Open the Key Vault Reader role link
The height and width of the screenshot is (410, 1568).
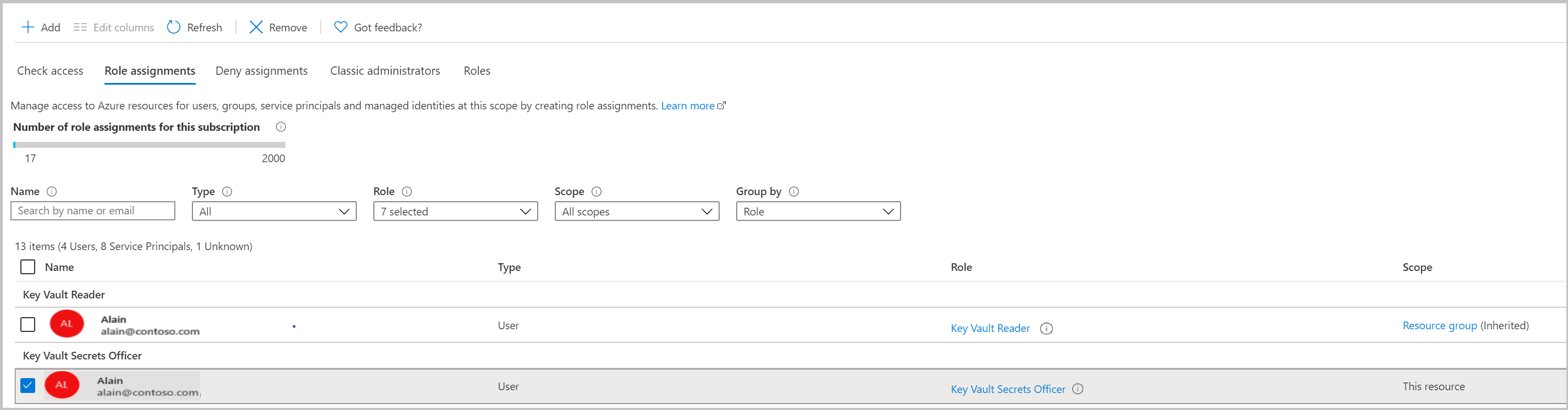coord(990,329)
